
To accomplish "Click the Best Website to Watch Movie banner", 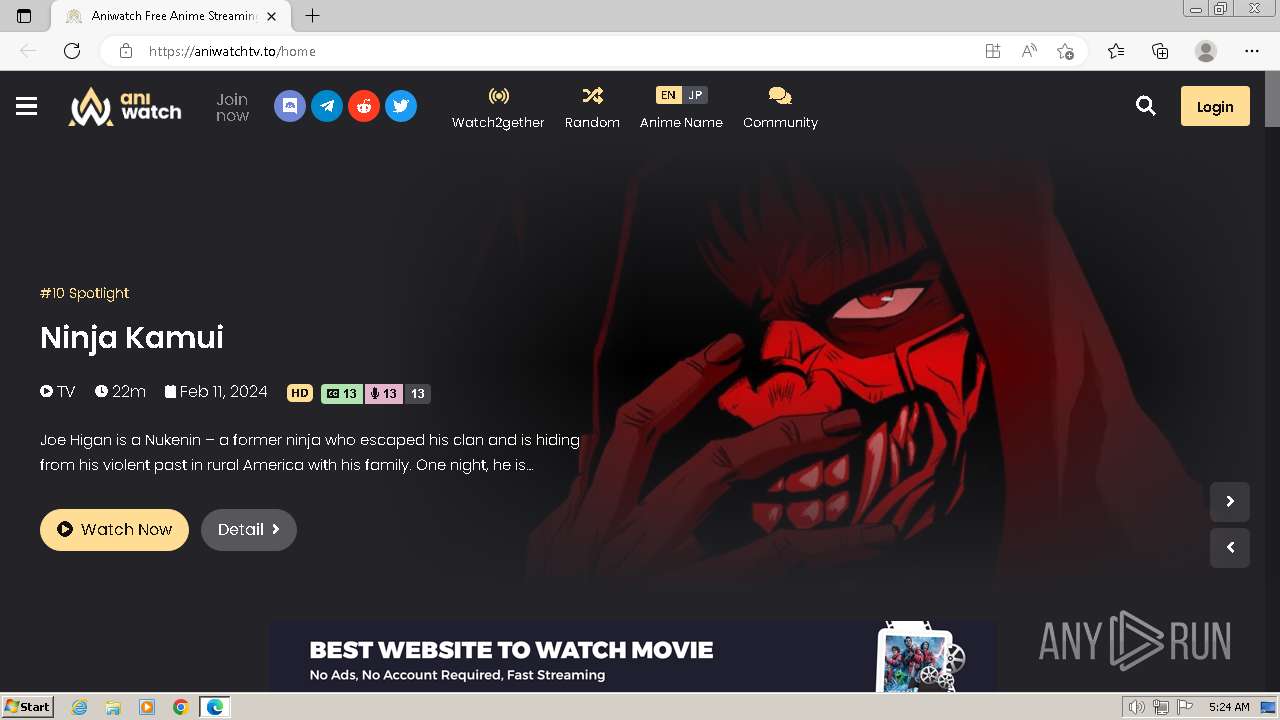I will pos(633,657).
